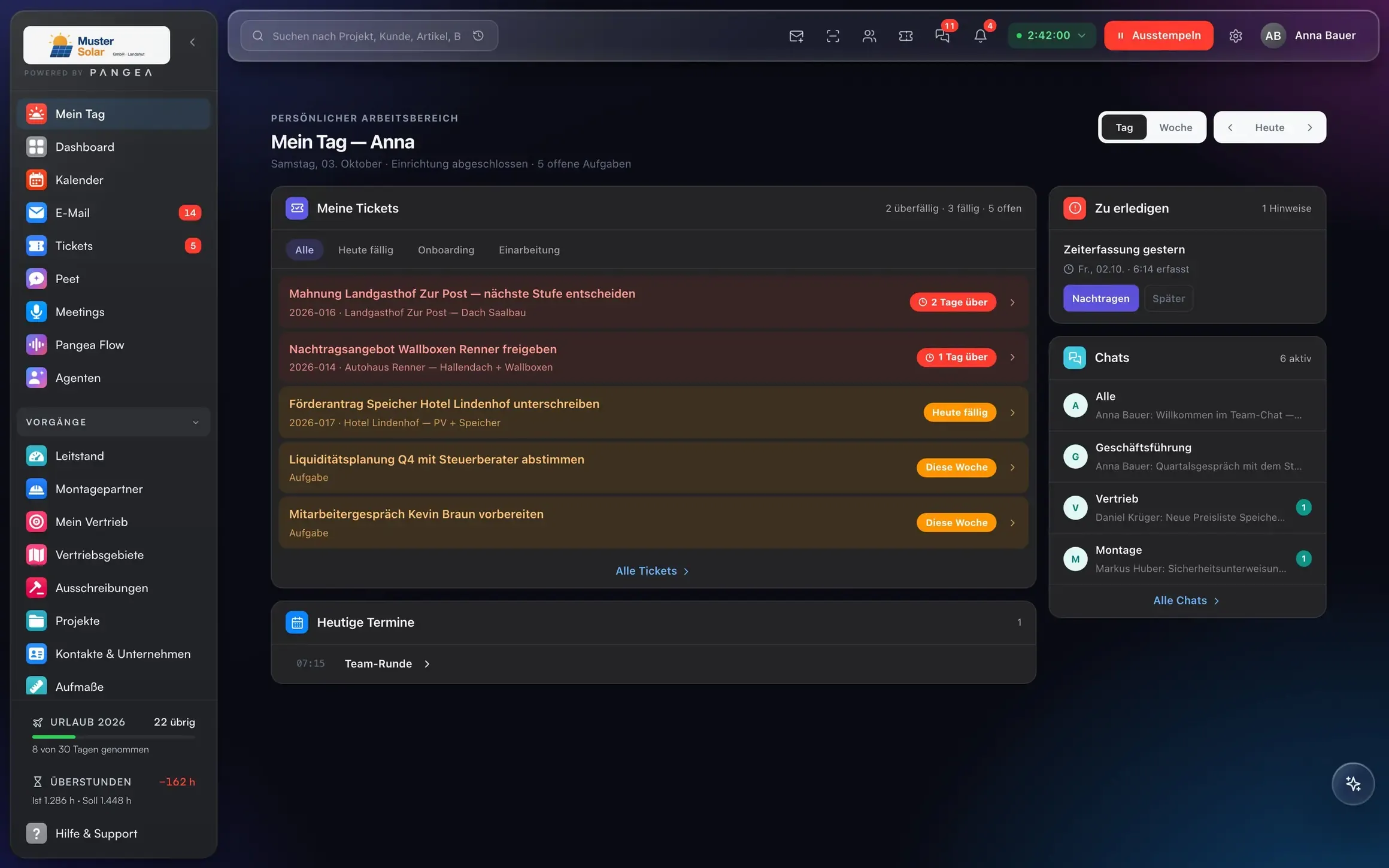Open Leitstand in the sidebar

(114, 456)
